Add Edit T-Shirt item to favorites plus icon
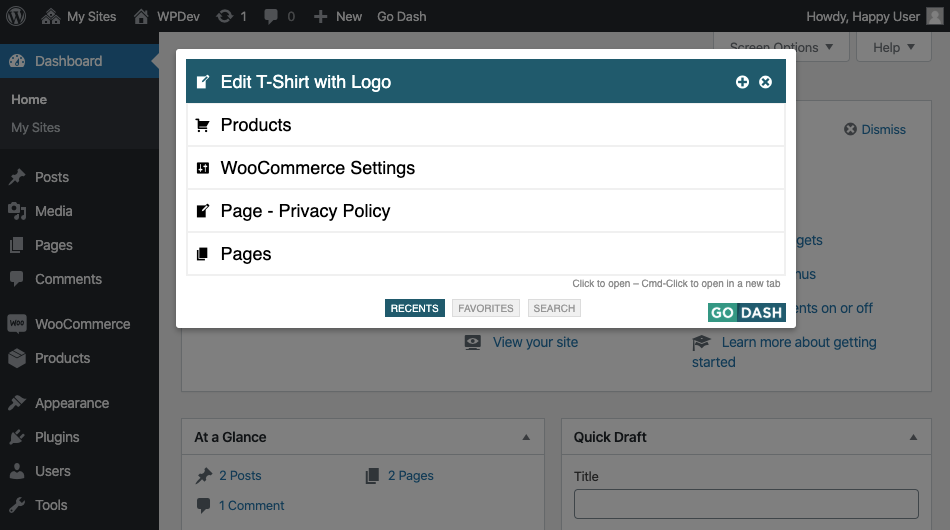Image resolution: width=950 pixels, height=530 pixels. 742,82
